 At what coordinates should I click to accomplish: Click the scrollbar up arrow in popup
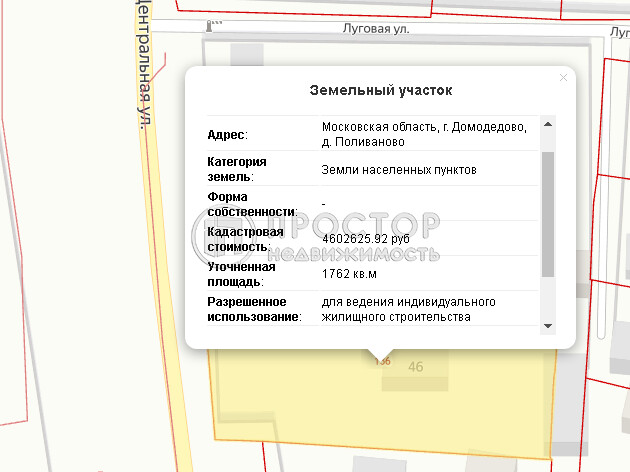547,125
